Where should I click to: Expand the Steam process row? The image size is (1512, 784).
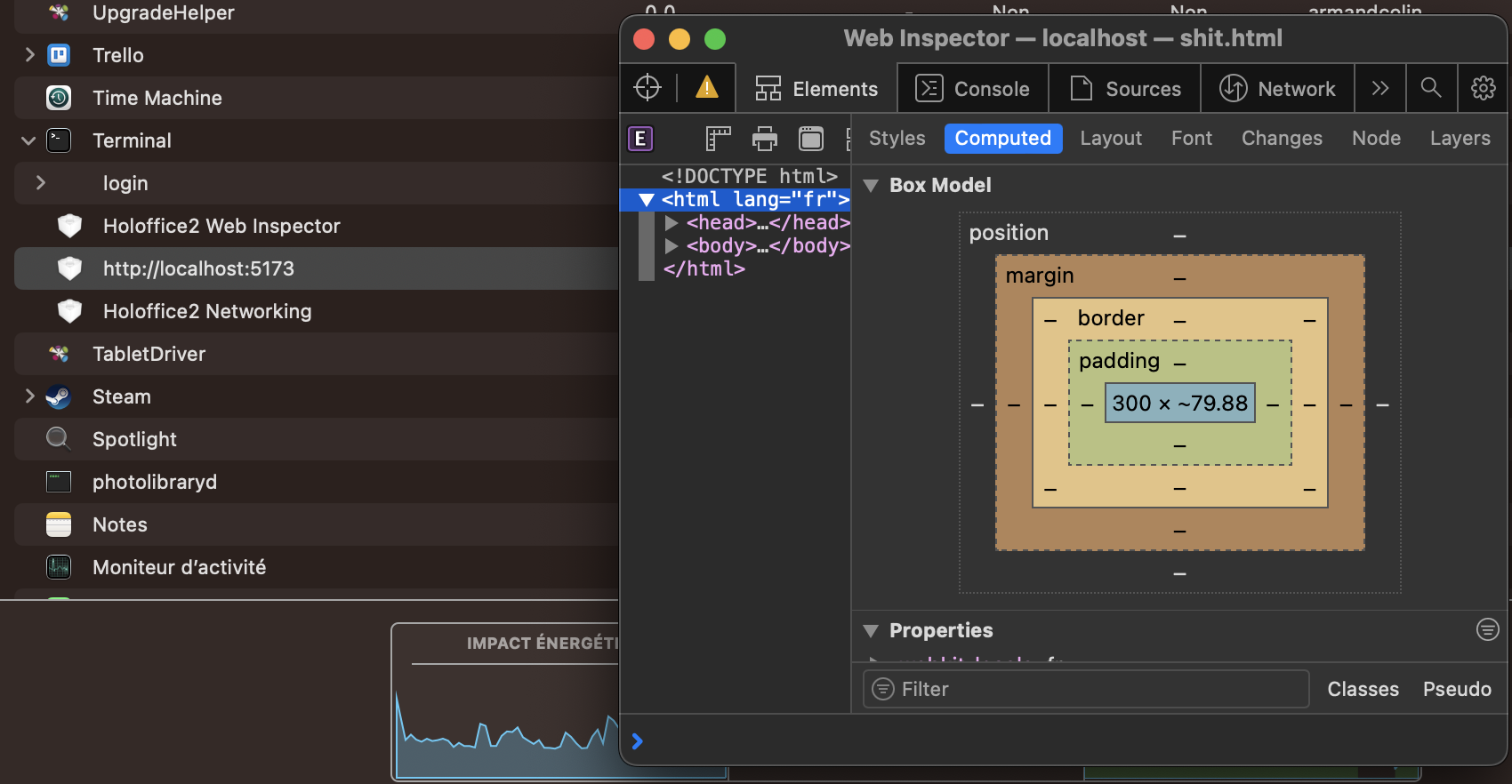[x=29, y=396]
